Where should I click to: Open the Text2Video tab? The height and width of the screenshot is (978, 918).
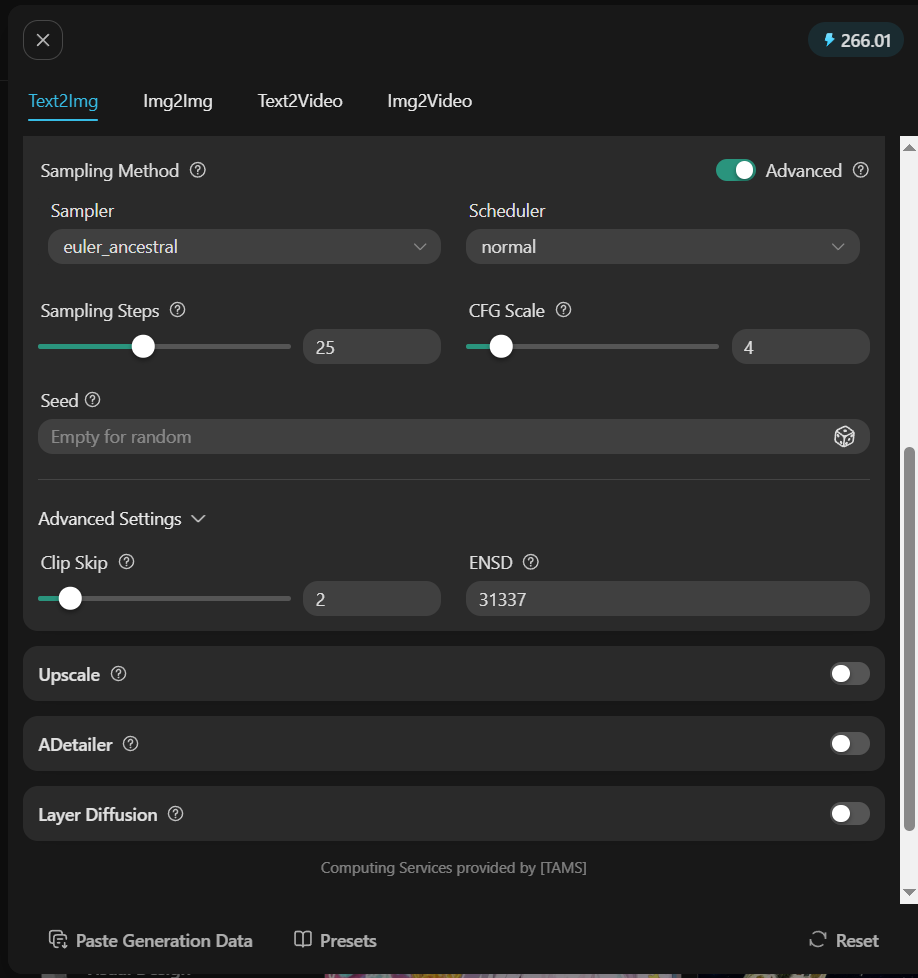(300, 101)
